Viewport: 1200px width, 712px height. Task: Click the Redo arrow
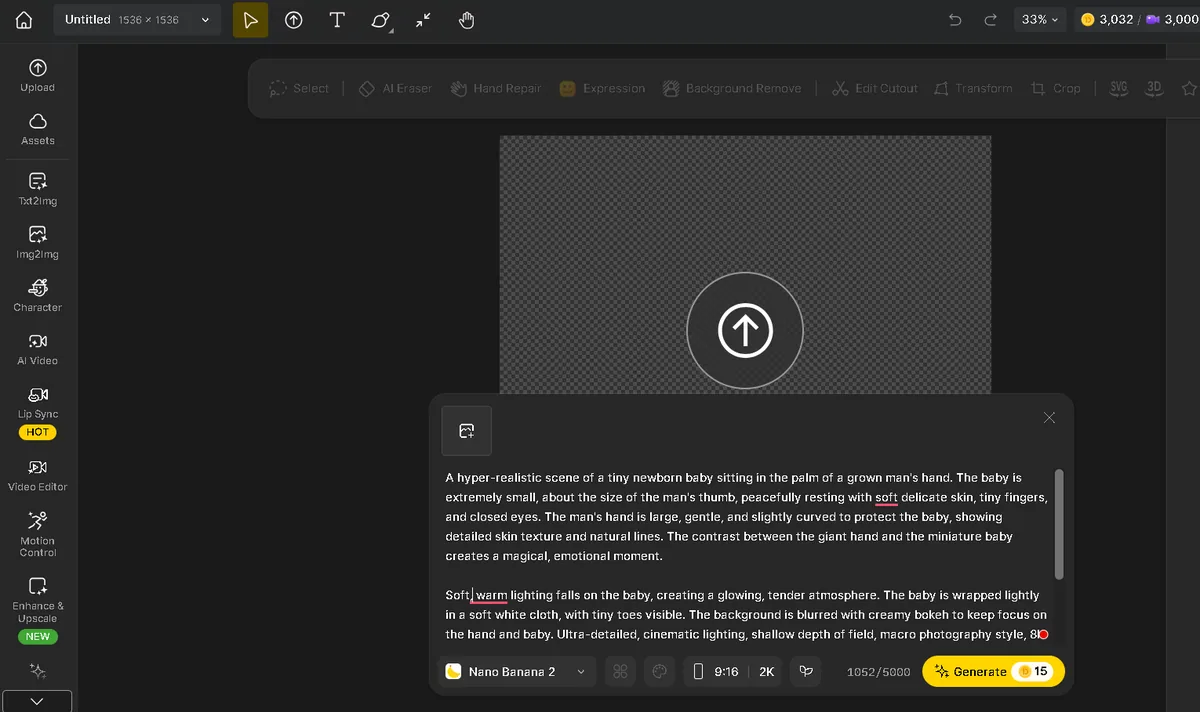coord(990,20)
